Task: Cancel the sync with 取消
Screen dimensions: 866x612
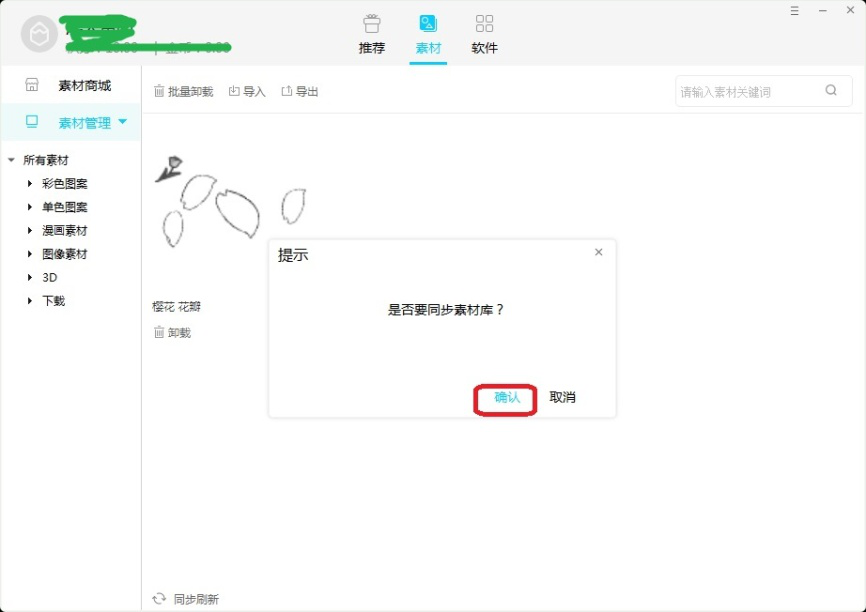Action: coord(562,397)
